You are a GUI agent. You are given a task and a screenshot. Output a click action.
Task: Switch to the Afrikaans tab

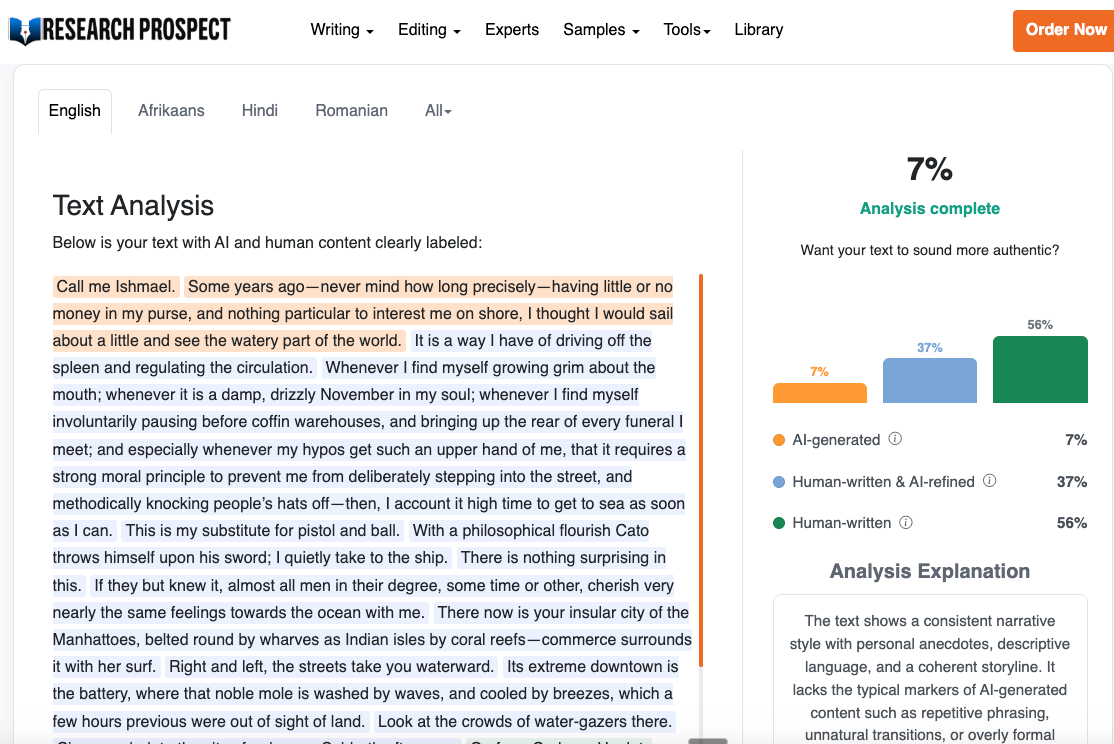(x=171, y=111)
